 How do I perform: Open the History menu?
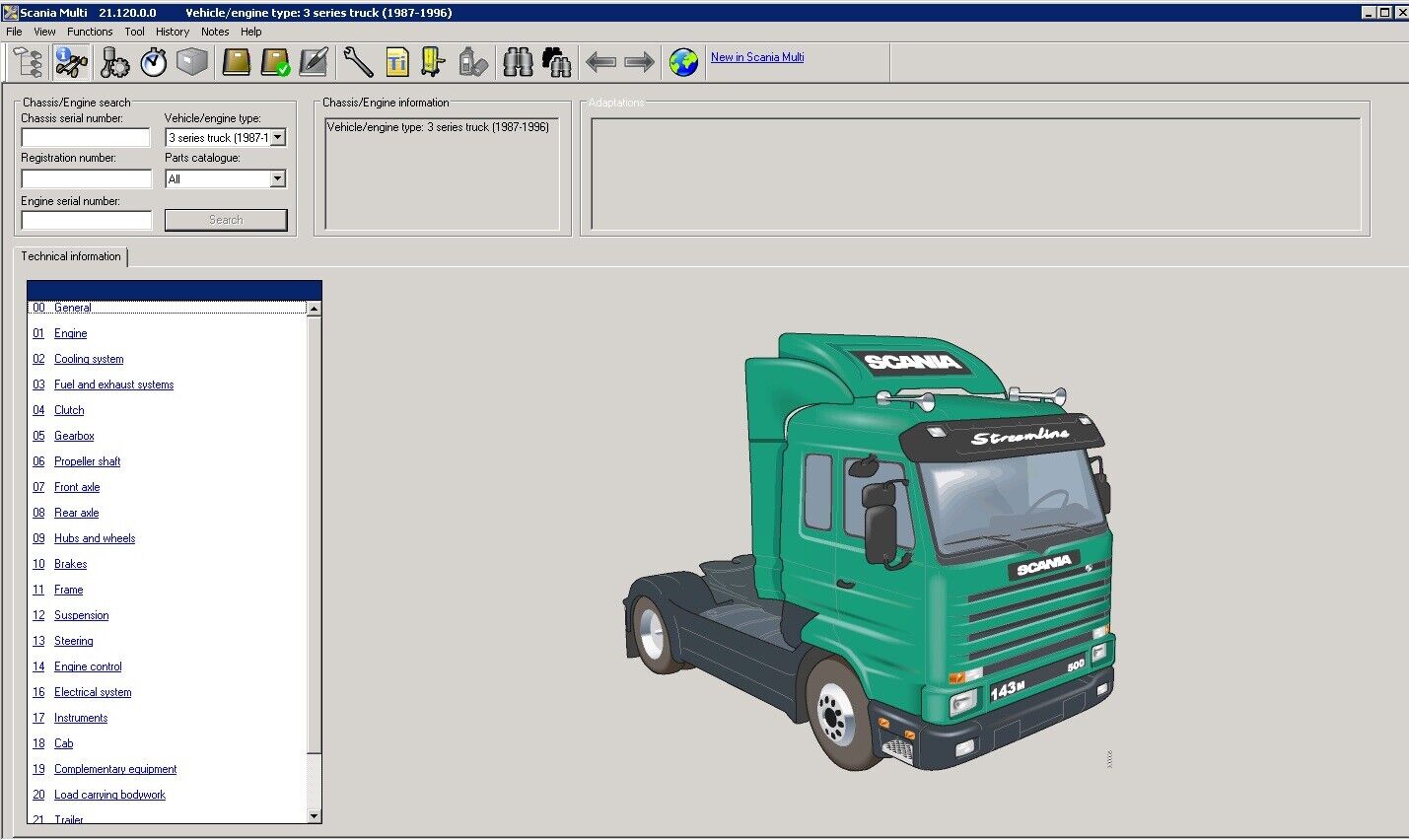173,32
